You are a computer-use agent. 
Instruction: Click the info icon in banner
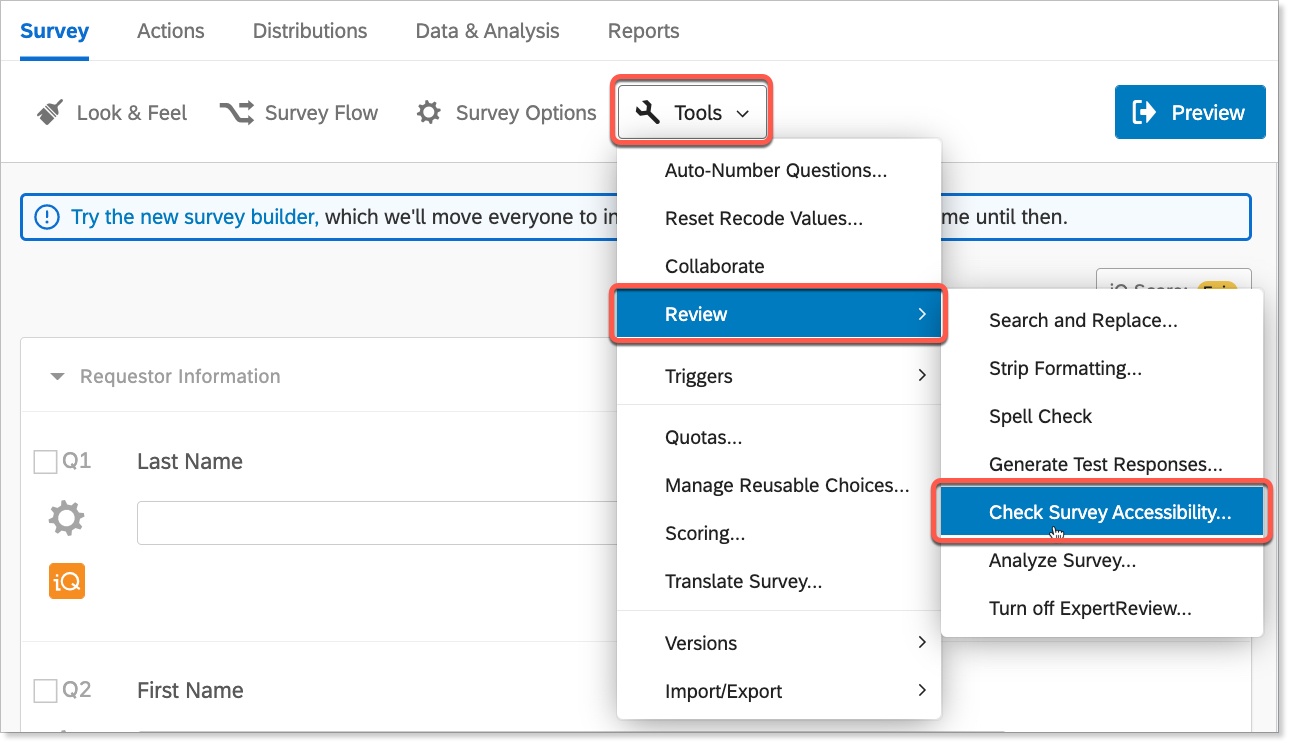46,217
